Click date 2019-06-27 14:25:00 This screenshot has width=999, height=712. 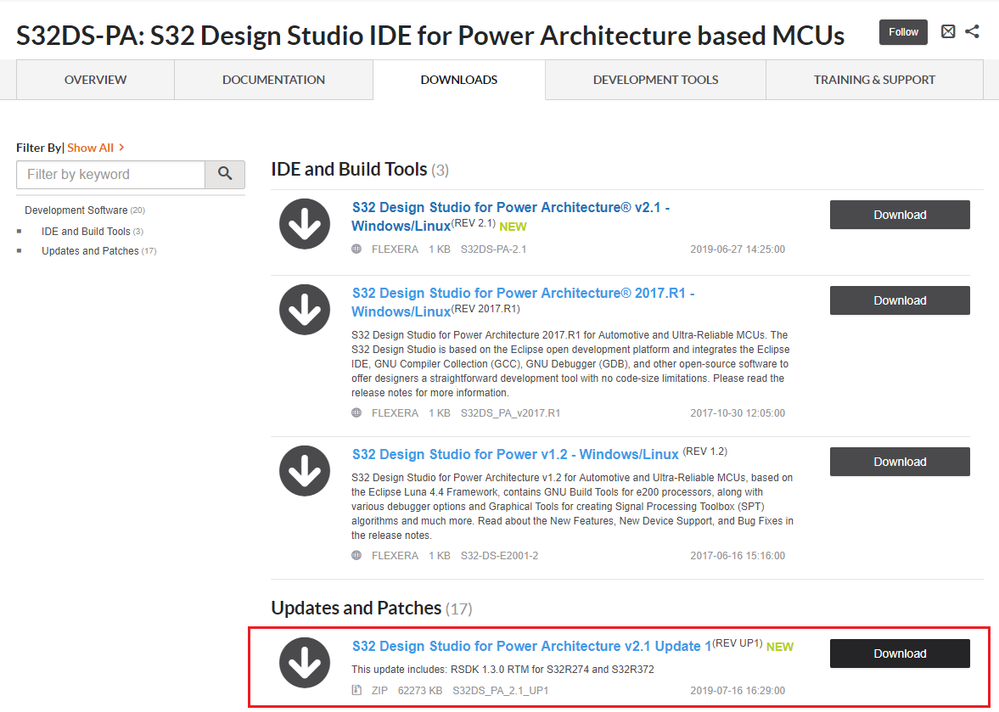738,249
